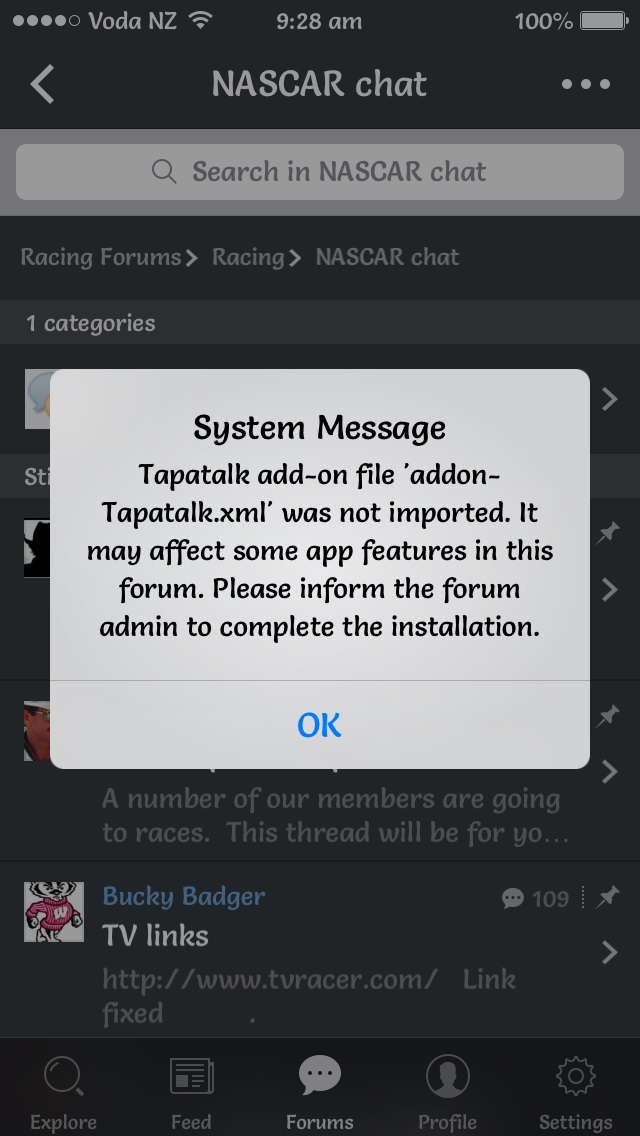Open the Profile tab
The height and width of the screenshot is (1136, 640).
tap(447, 1092)
